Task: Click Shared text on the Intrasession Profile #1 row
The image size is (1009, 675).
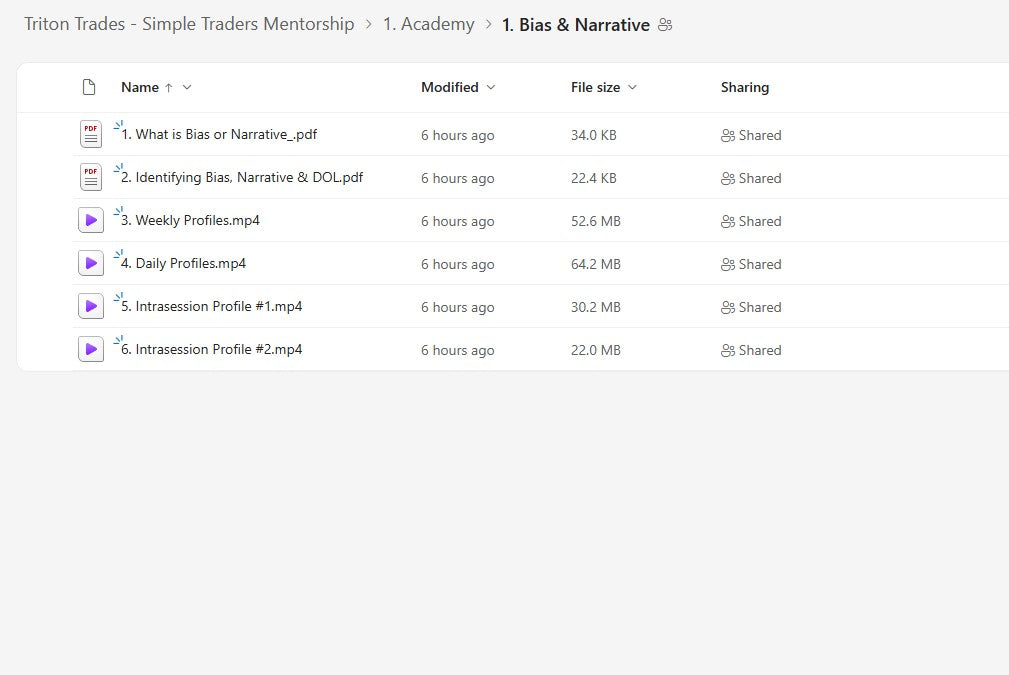Action: (x=759, y=307)
